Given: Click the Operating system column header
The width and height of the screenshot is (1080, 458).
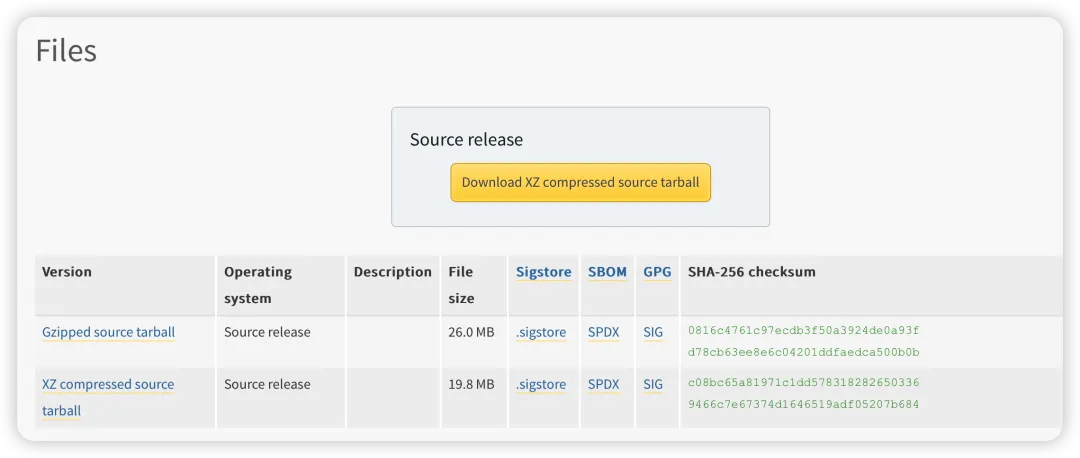Looking at the screenshot, I should pyautogui.click(x=258, y=285).
